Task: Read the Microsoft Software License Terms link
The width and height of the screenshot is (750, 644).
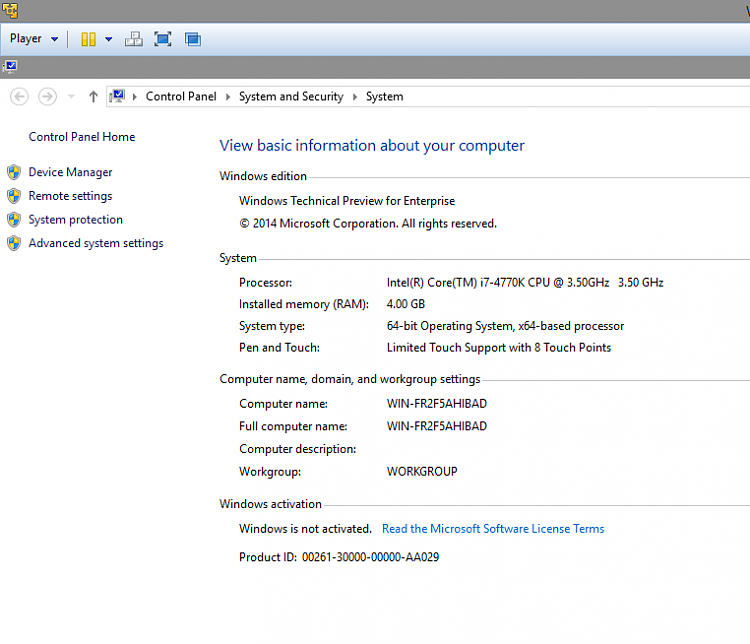Action: tap(493, 529)
